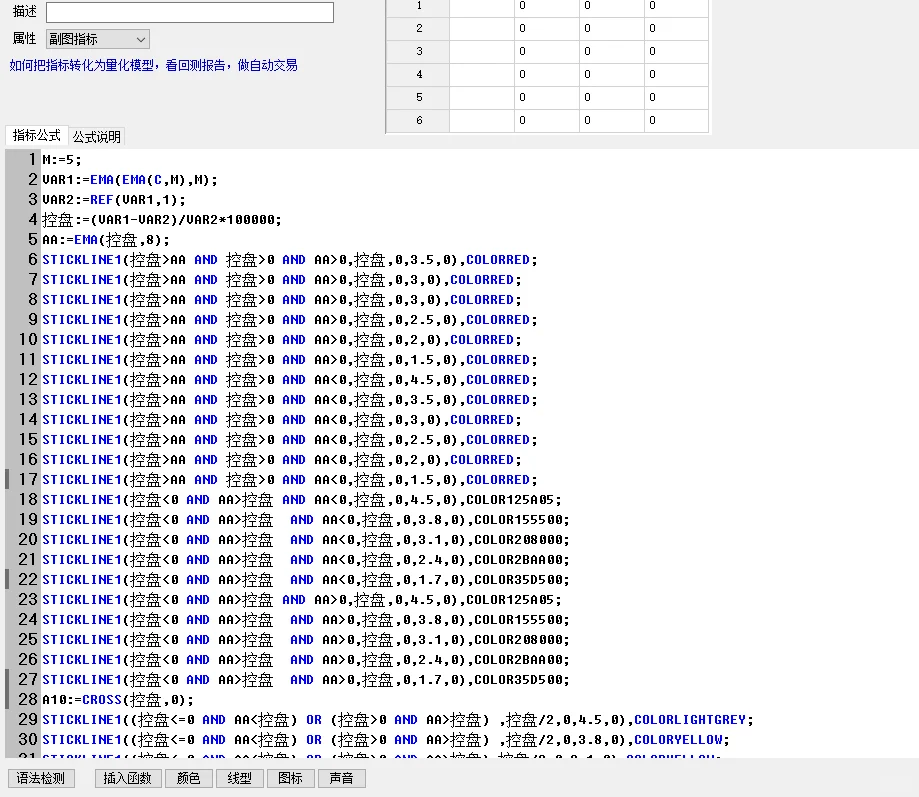The image size is (919, 797).
Task: Click COLOR155500 on code line 19
Action: point(518,520)
